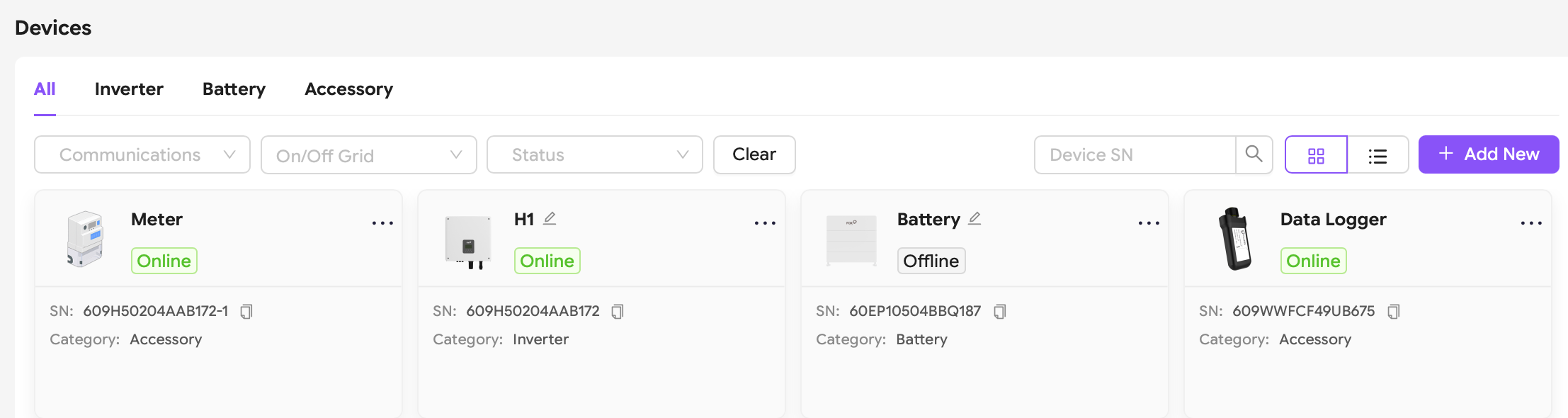This screenshot has width=1568, height=418.
Task: Copy the Battery serial number
Action: (1000, 312)
